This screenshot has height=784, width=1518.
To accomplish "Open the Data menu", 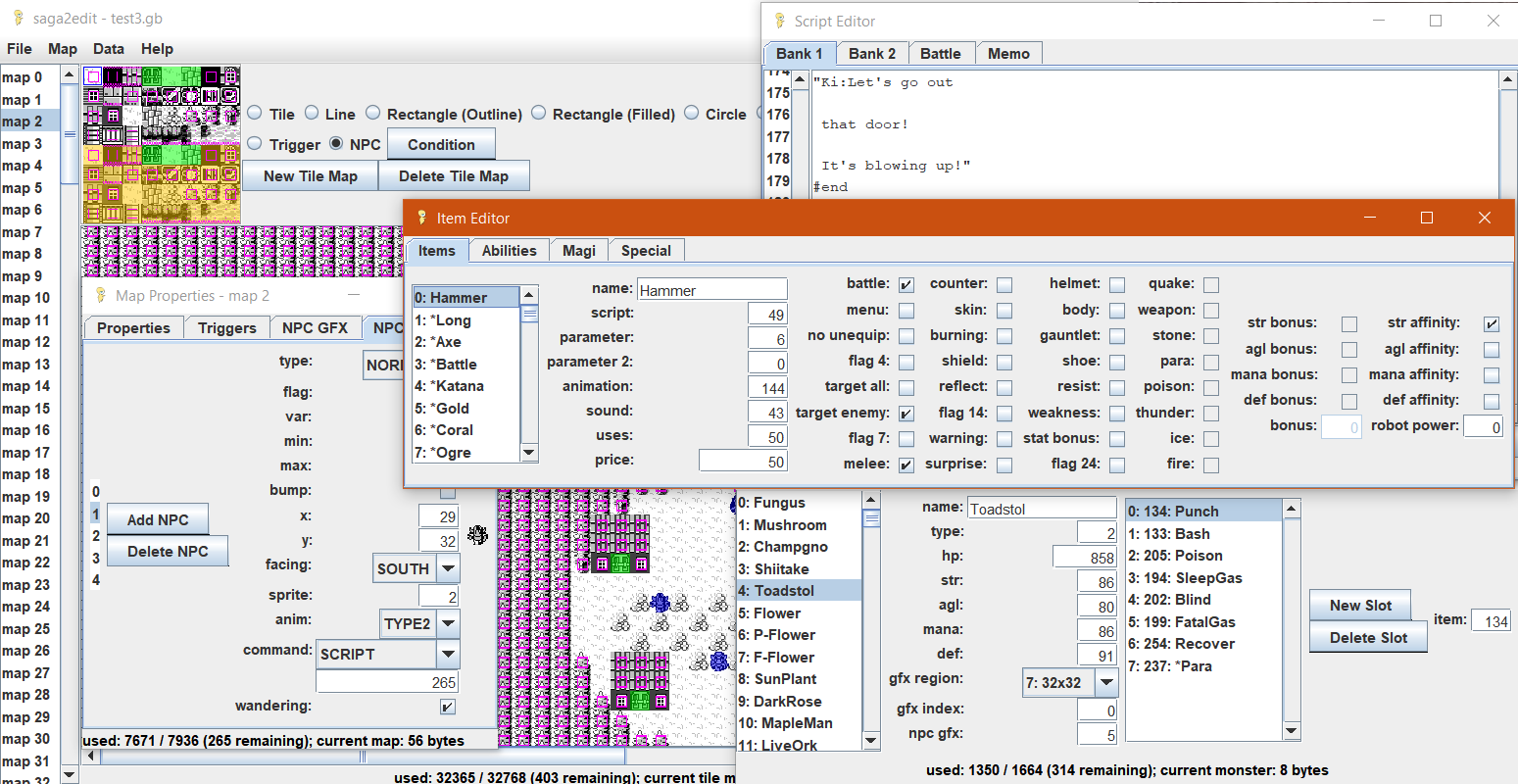I will 109,48.
